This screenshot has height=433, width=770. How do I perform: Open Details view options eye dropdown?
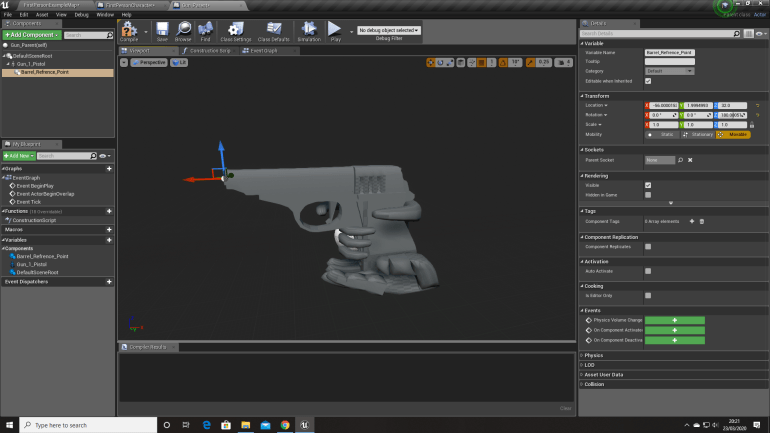coord(761,33)
